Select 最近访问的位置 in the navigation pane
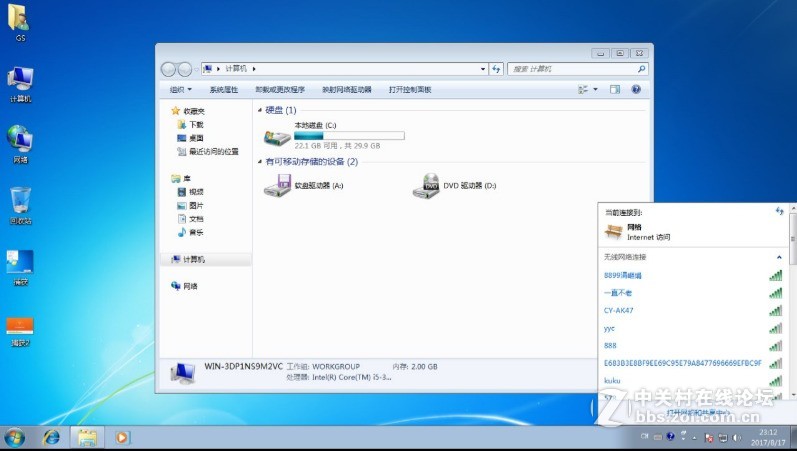The image size is (797, 451). pyautogui.click(x=207, y=152)
